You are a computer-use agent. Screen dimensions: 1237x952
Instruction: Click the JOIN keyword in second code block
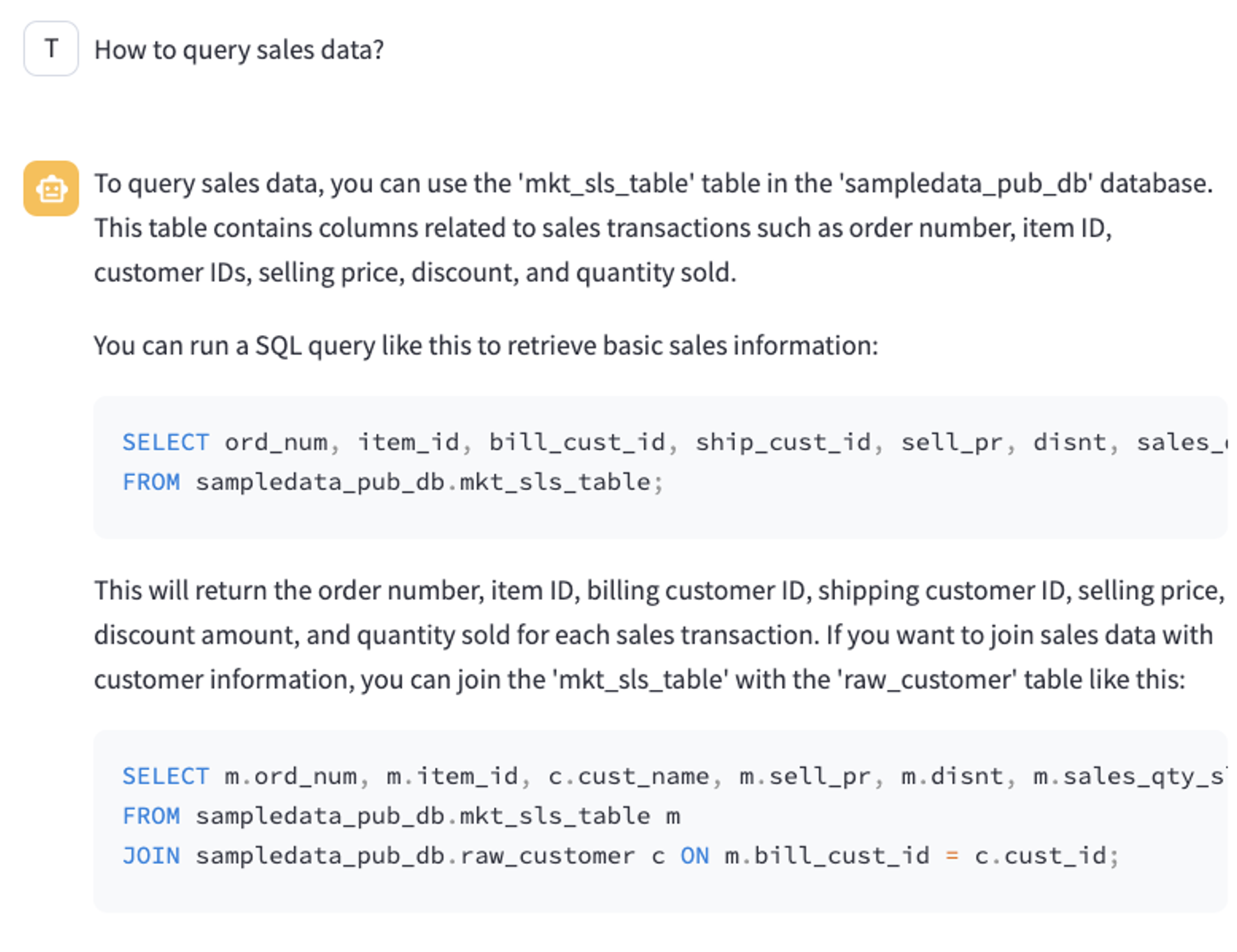[151, 855]
